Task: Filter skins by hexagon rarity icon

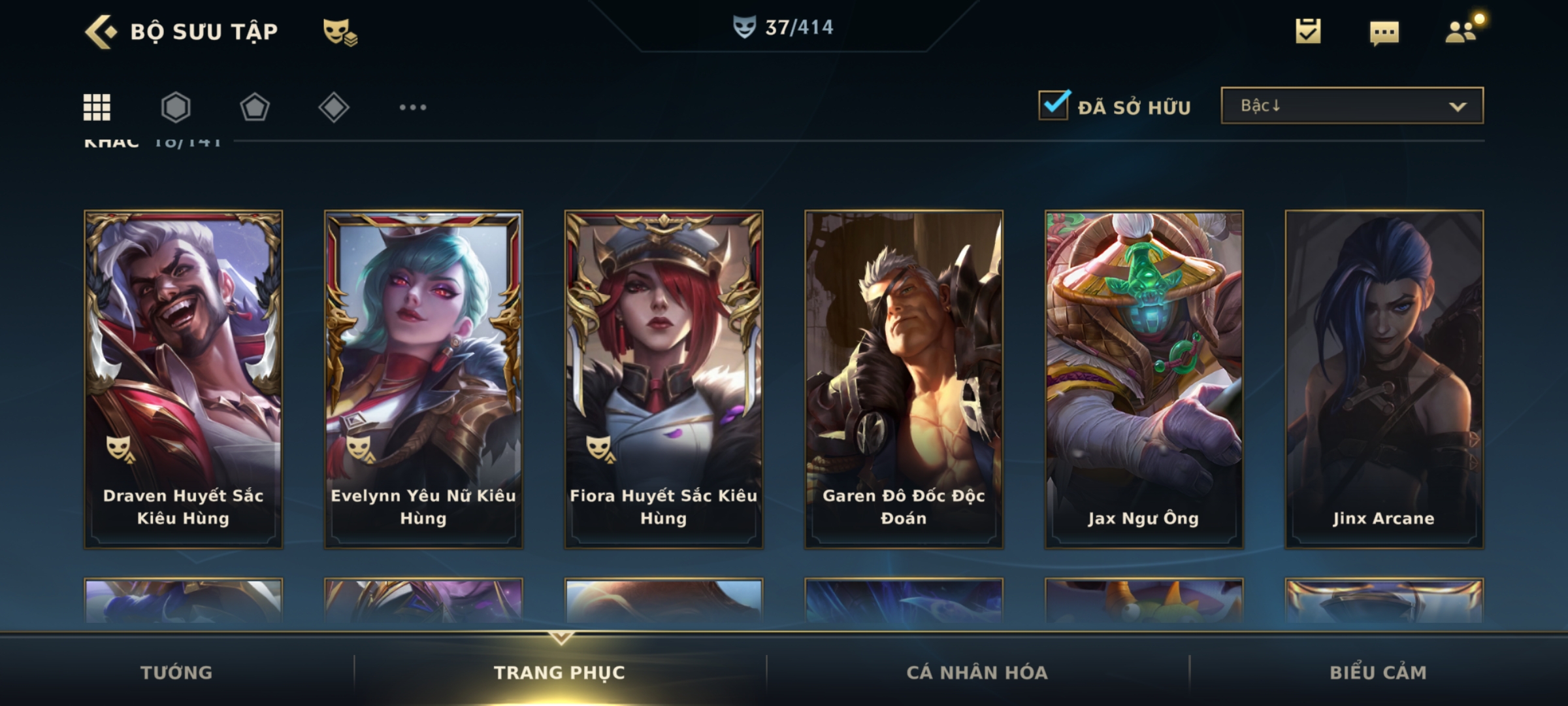Action: 176,107
